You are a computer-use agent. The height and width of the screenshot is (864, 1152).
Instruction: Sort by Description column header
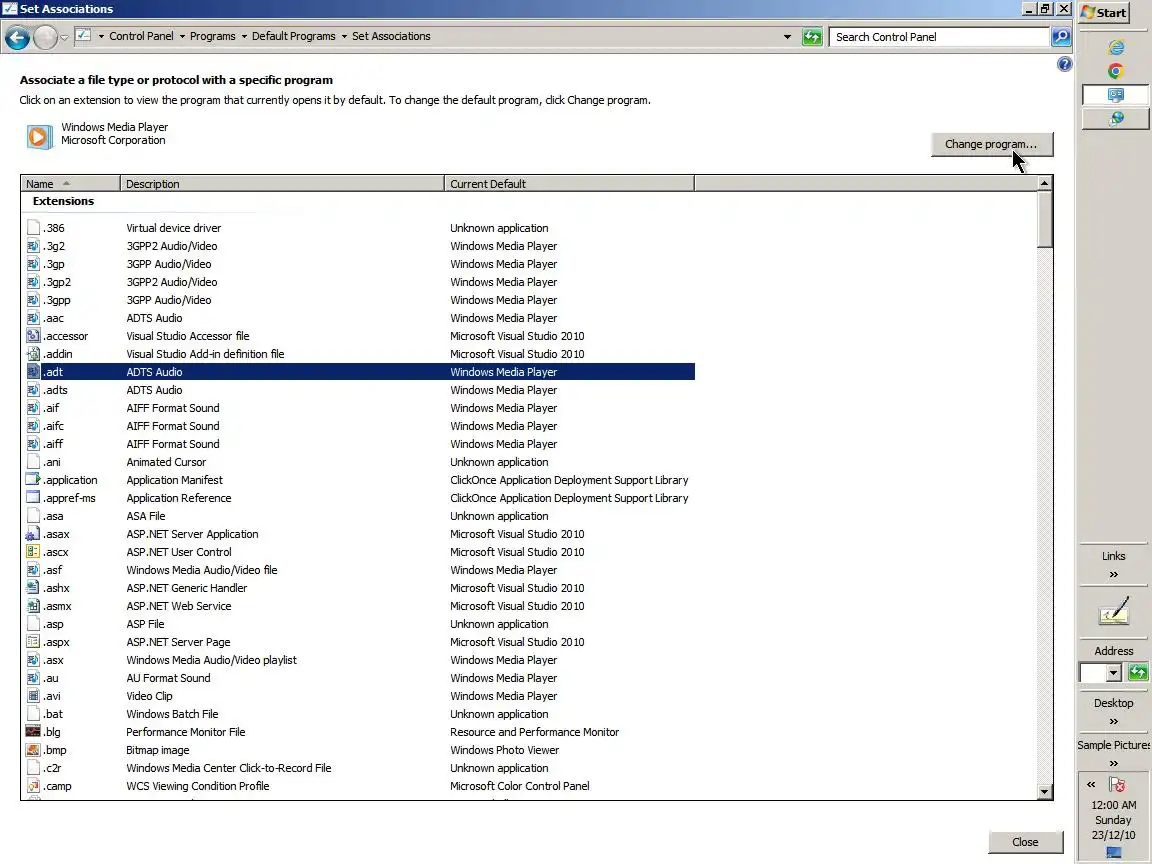pyautogui.click(x=282, y=184)
